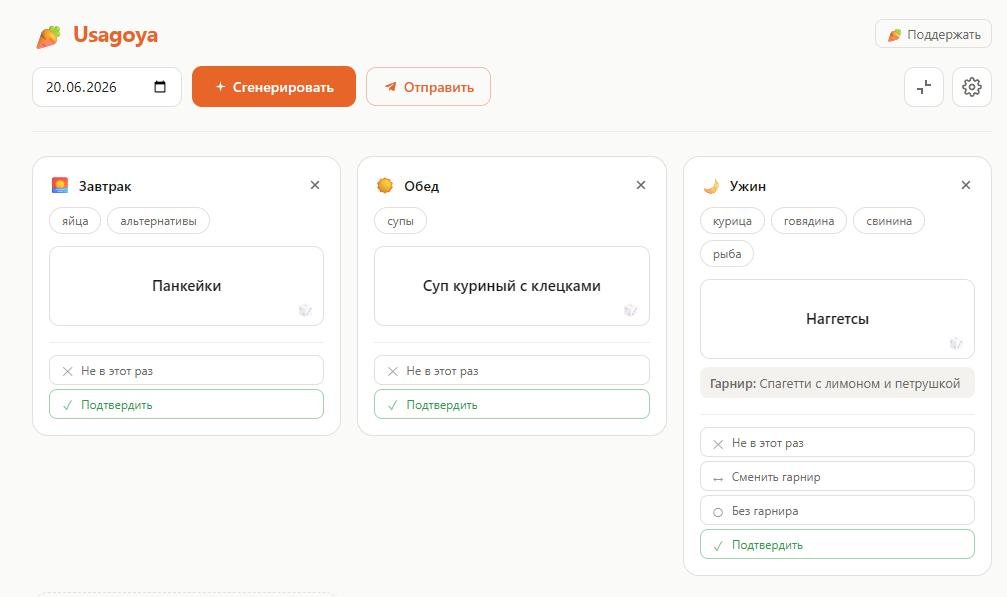Image resolution: width=1007 pixels, height=597 pixels.
Task: Toggle the супы tag in Обед
Action: 400,221
